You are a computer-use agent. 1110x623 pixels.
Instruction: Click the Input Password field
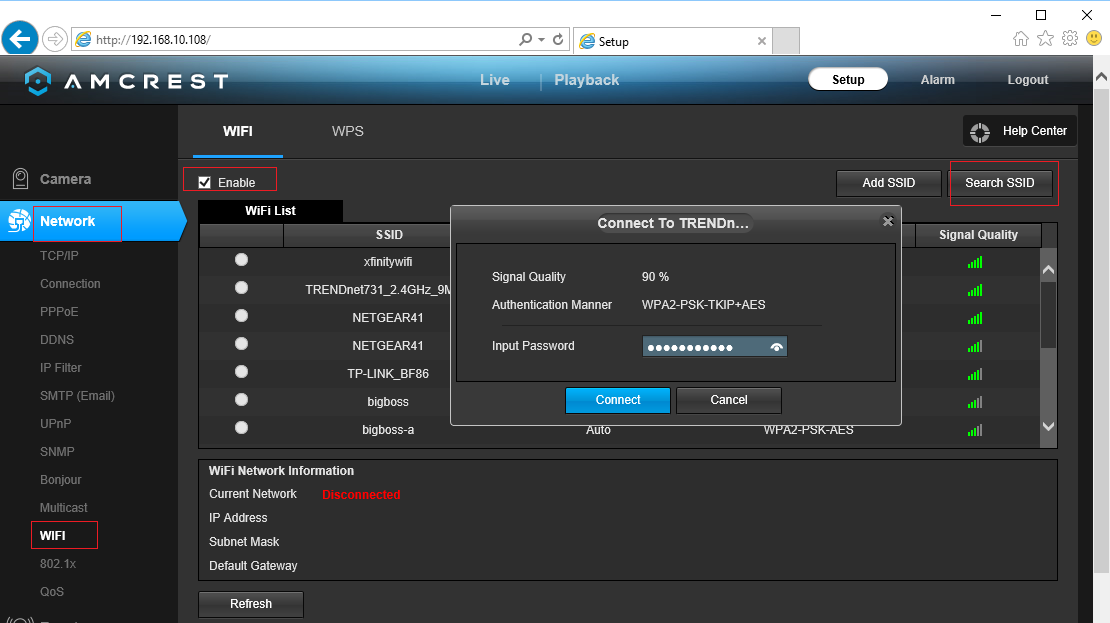tap(705, 347)
